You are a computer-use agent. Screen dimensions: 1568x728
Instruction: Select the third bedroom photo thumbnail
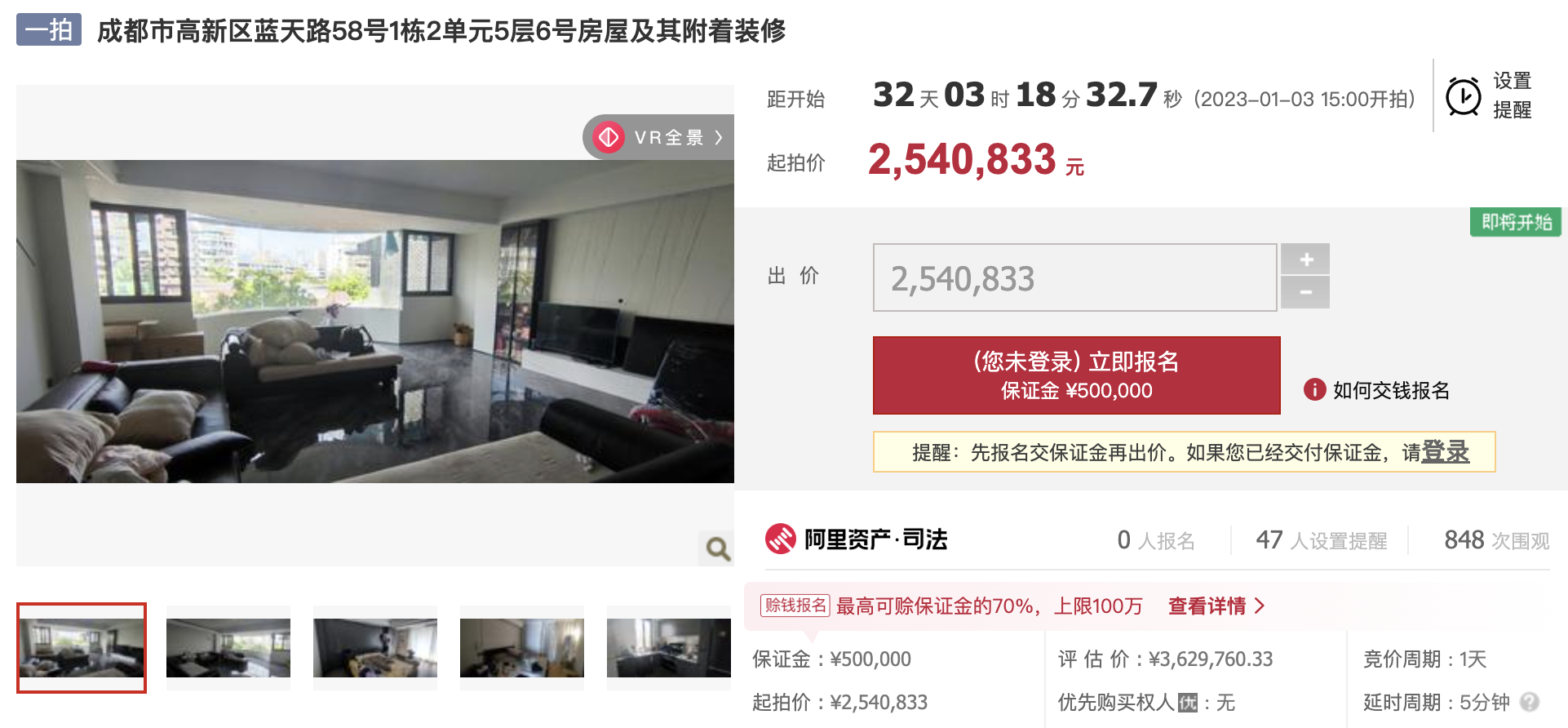(x=375, y=648)
